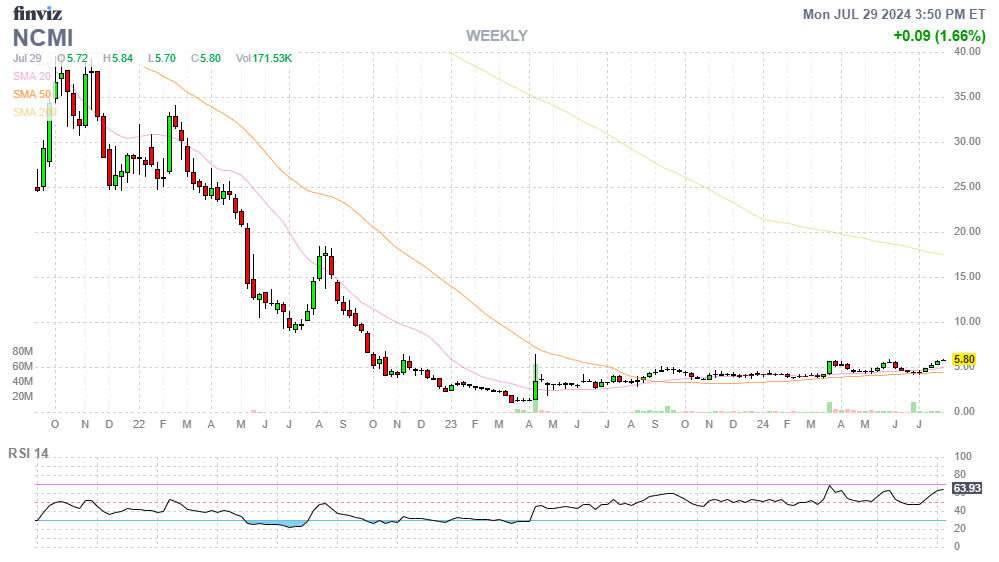
Task: Click the Jul 29 date label
Action: (27, 59)
